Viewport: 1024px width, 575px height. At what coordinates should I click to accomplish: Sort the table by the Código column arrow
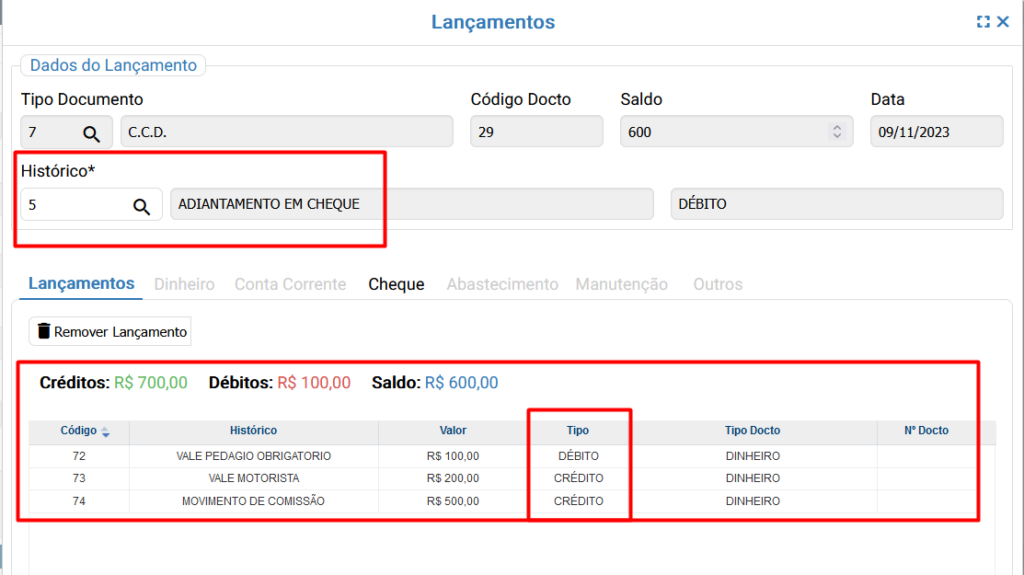[x=106, y=431]
